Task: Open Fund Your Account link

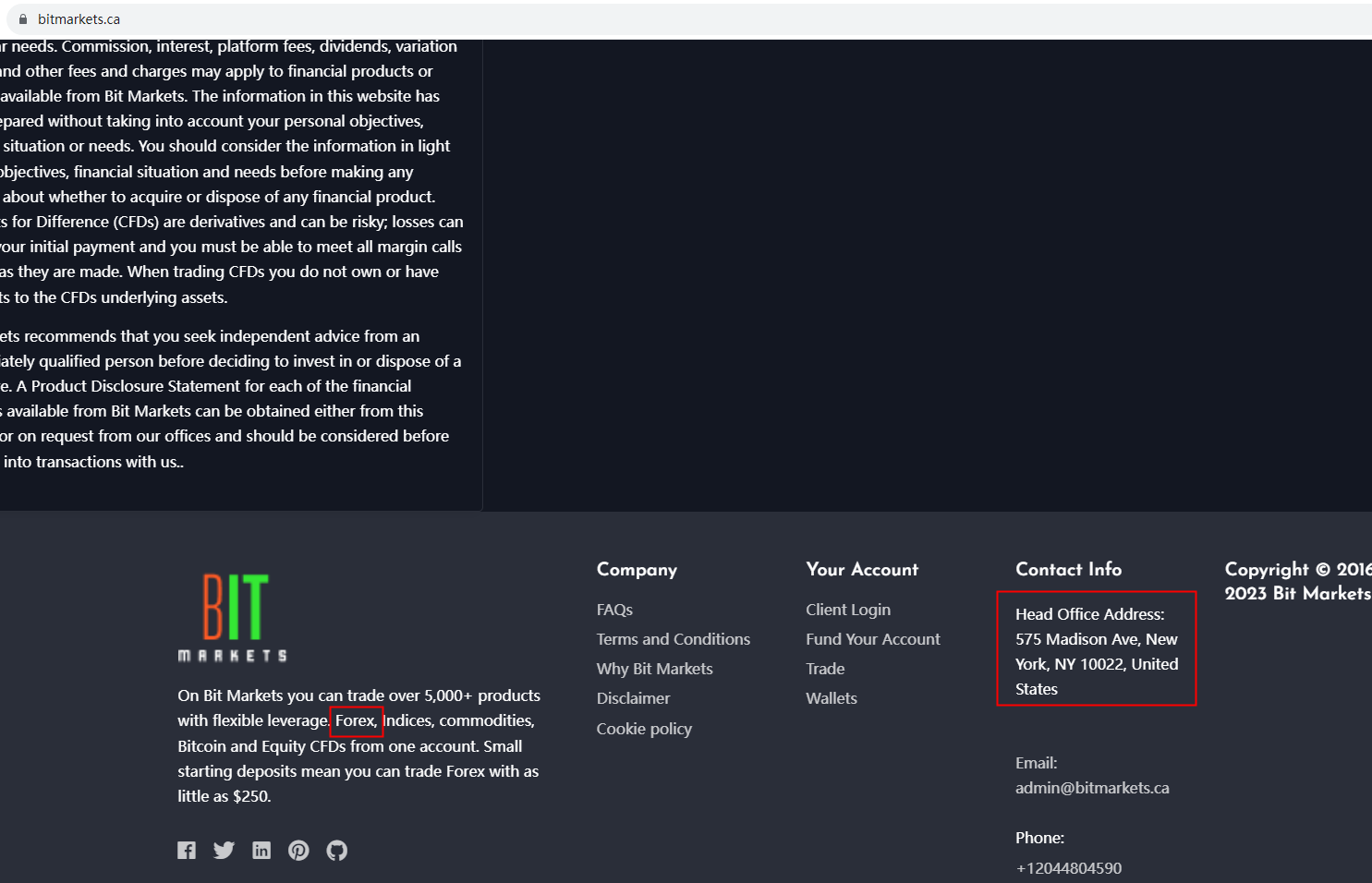Action: point(873,639)
